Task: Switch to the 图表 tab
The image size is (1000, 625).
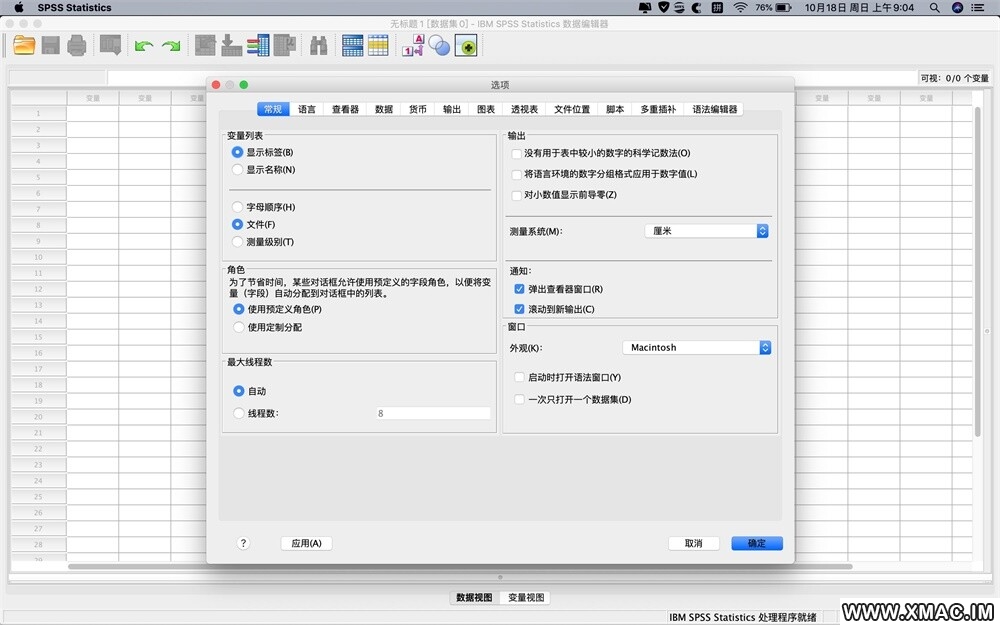Action: (x=486, y=109)
